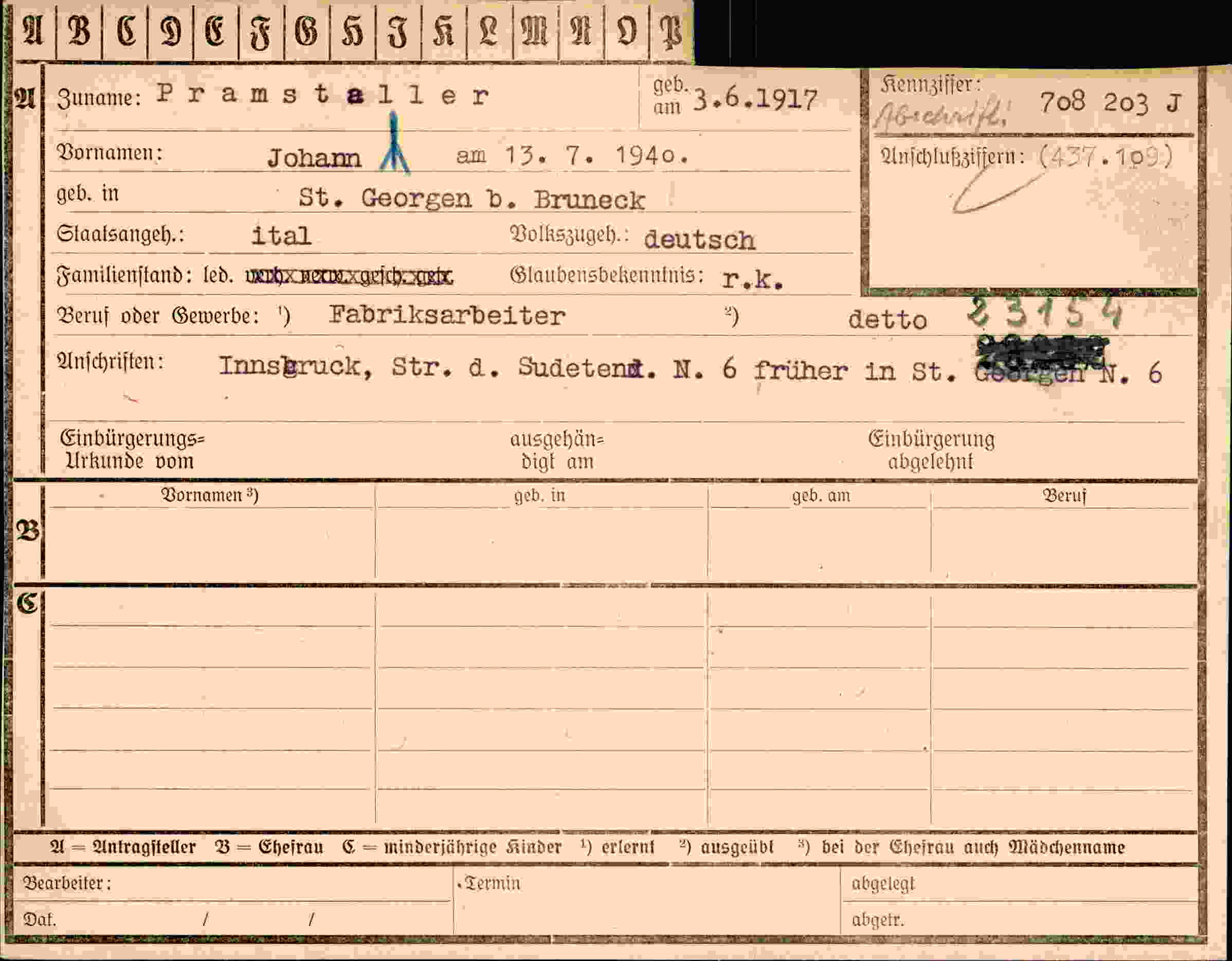Screen dimensions: 1232x961
Task: Click the ethnicity value 'deutsch'
Action: pyautogui.click(x=699, y=240)
